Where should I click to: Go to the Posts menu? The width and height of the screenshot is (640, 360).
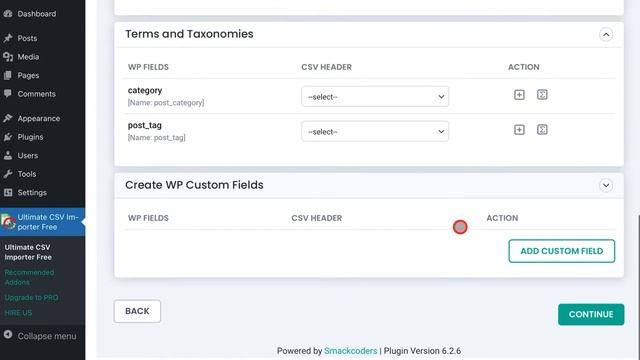27,38
